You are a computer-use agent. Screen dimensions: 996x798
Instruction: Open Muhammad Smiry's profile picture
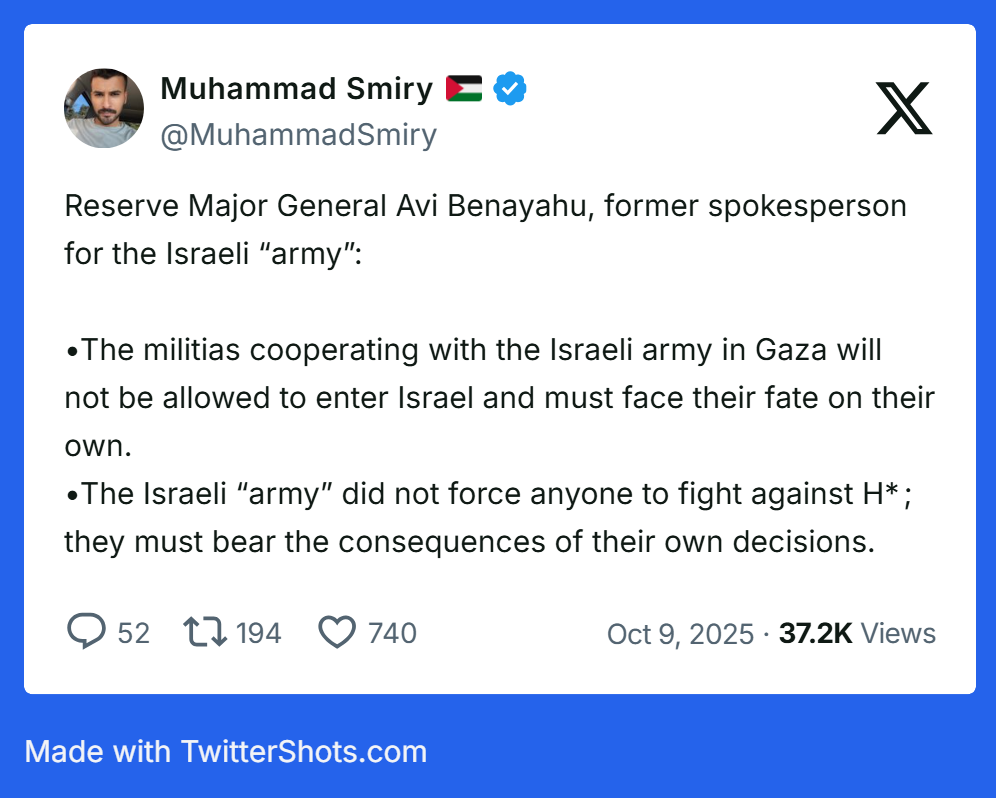coord(104,108)
